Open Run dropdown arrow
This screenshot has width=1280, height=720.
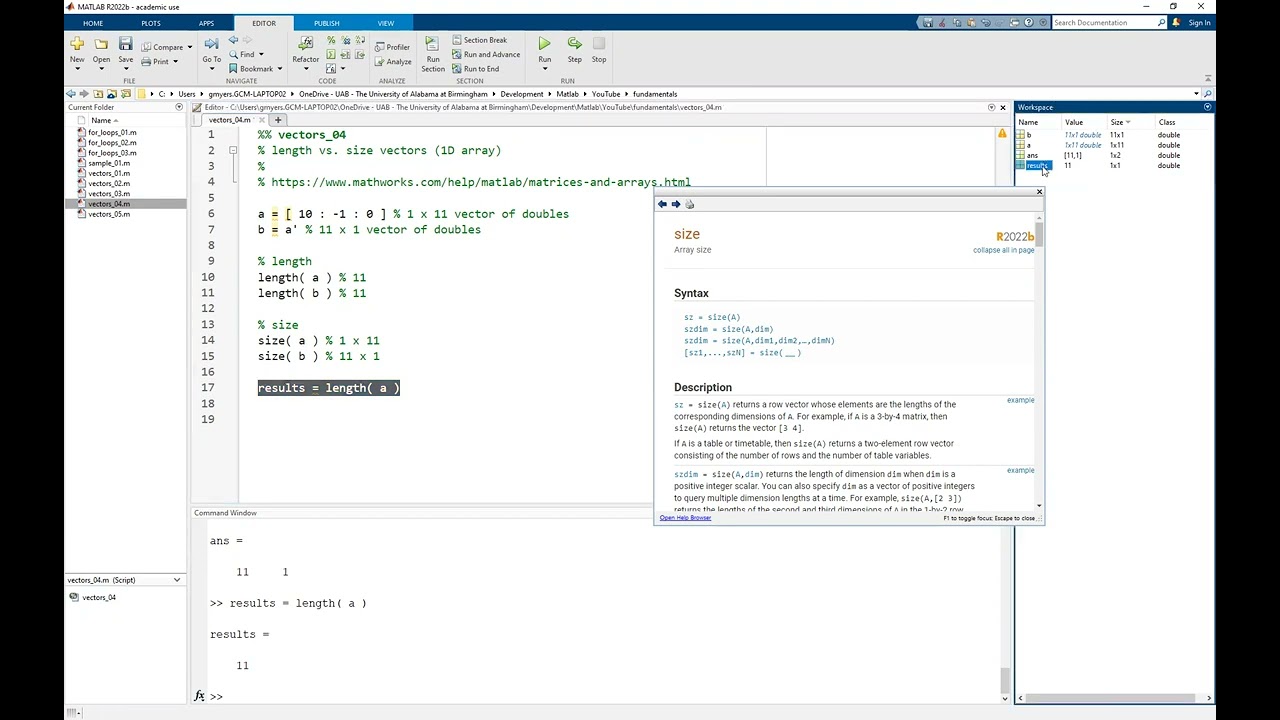tap(545, 68)
